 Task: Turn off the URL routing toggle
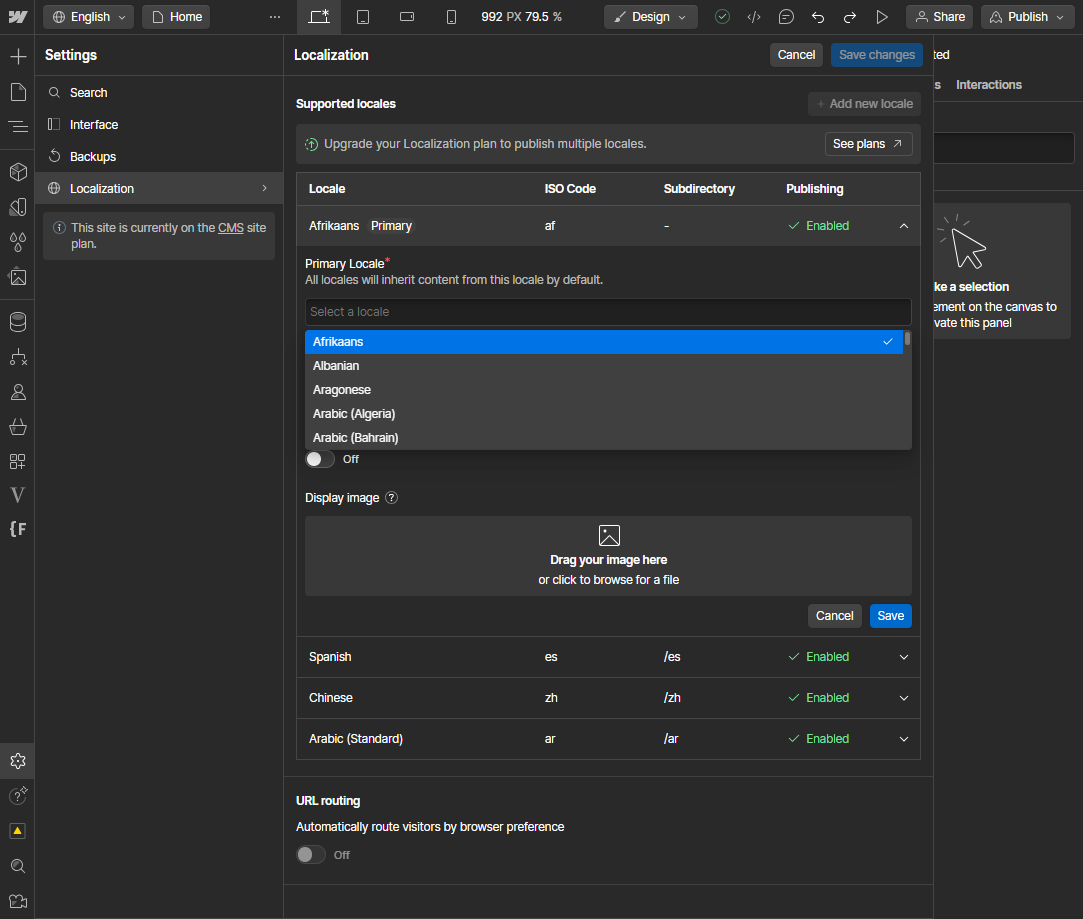click(311, 855)
